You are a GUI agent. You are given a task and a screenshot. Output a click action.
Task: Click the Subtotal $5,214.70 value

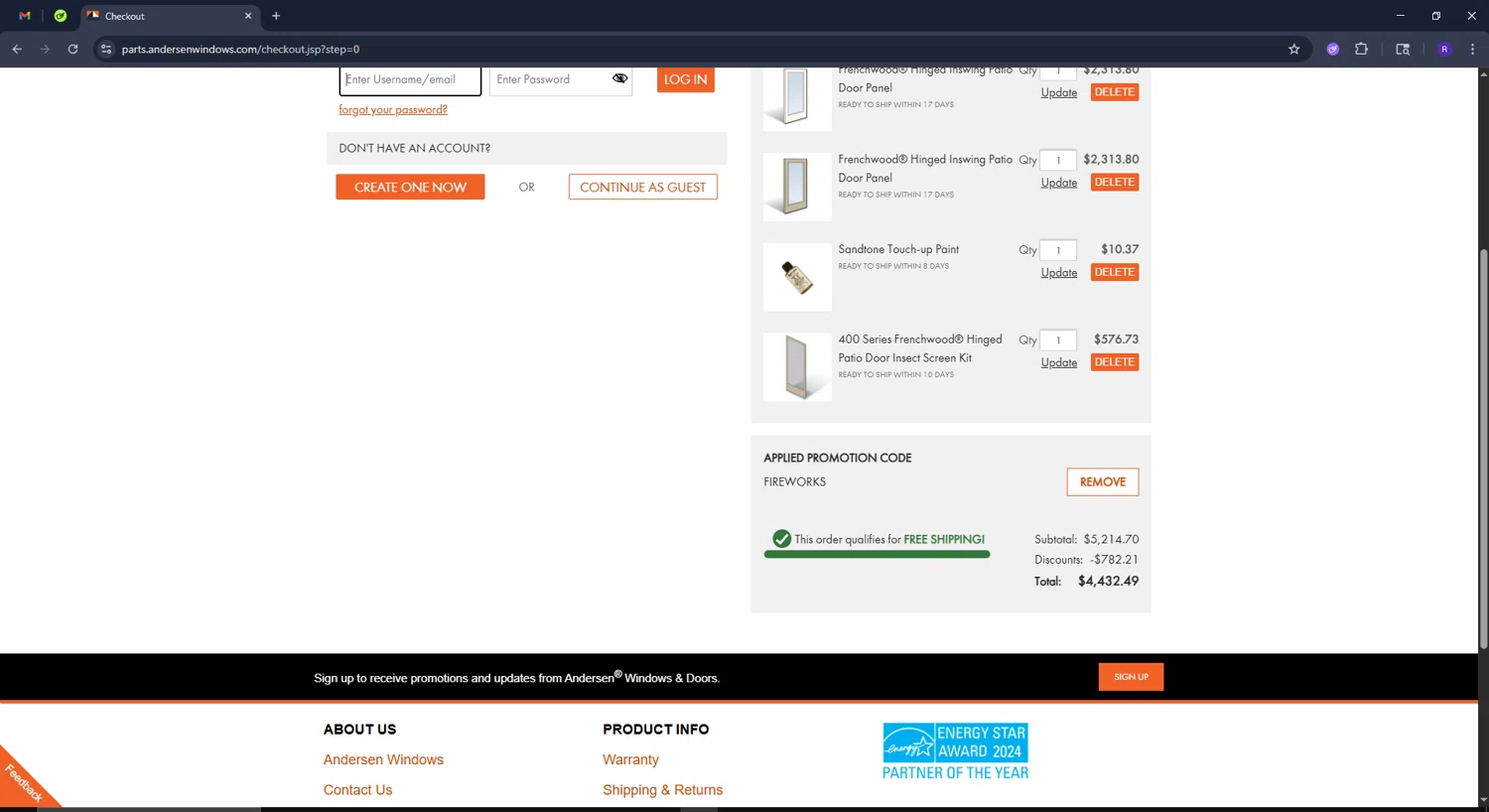[x=1111, y=539]
